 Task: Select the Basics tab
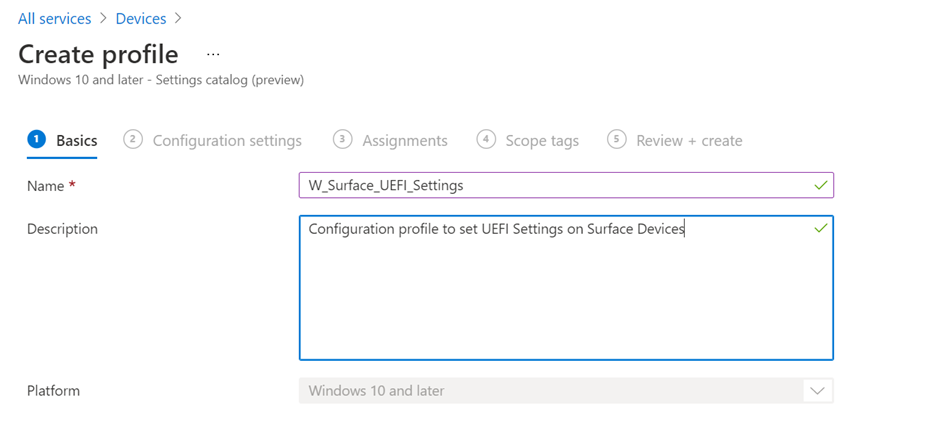point(76,141)
